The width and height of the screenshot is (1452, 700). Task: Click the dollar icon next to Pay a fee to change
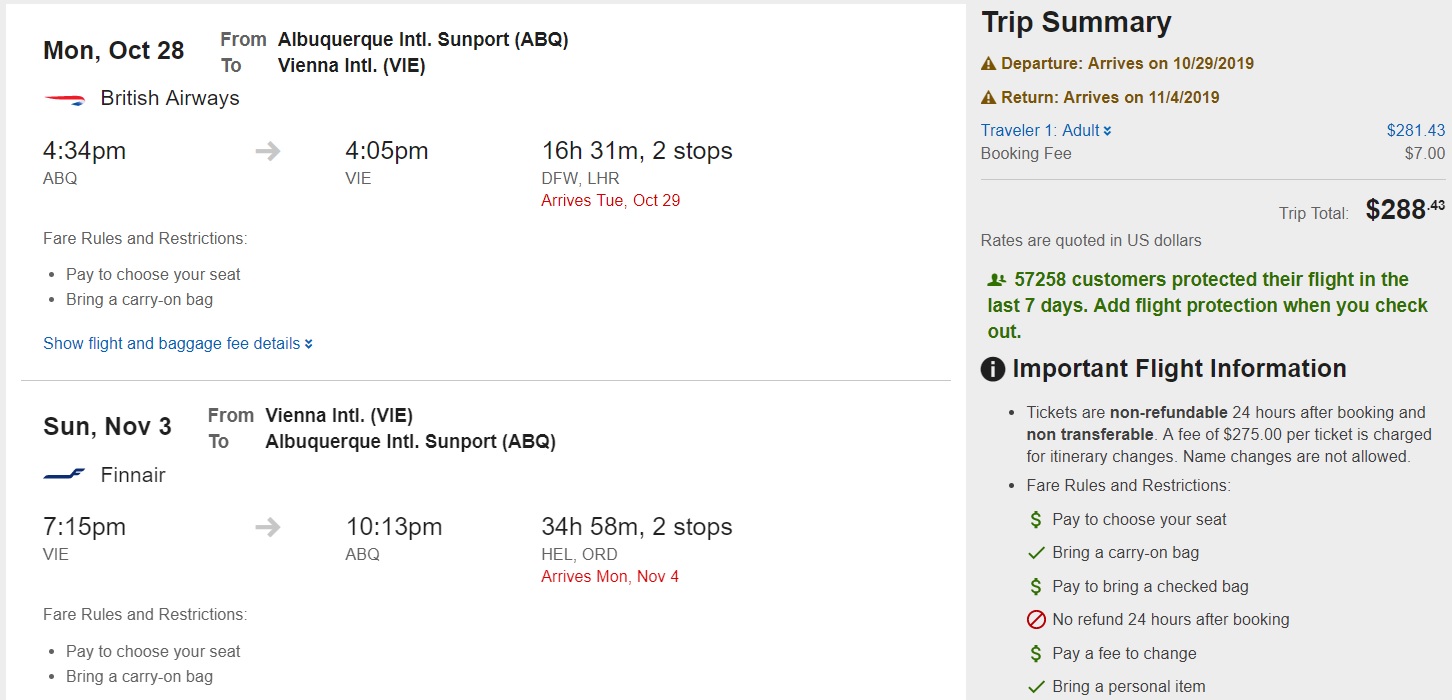coord(1036,654)
